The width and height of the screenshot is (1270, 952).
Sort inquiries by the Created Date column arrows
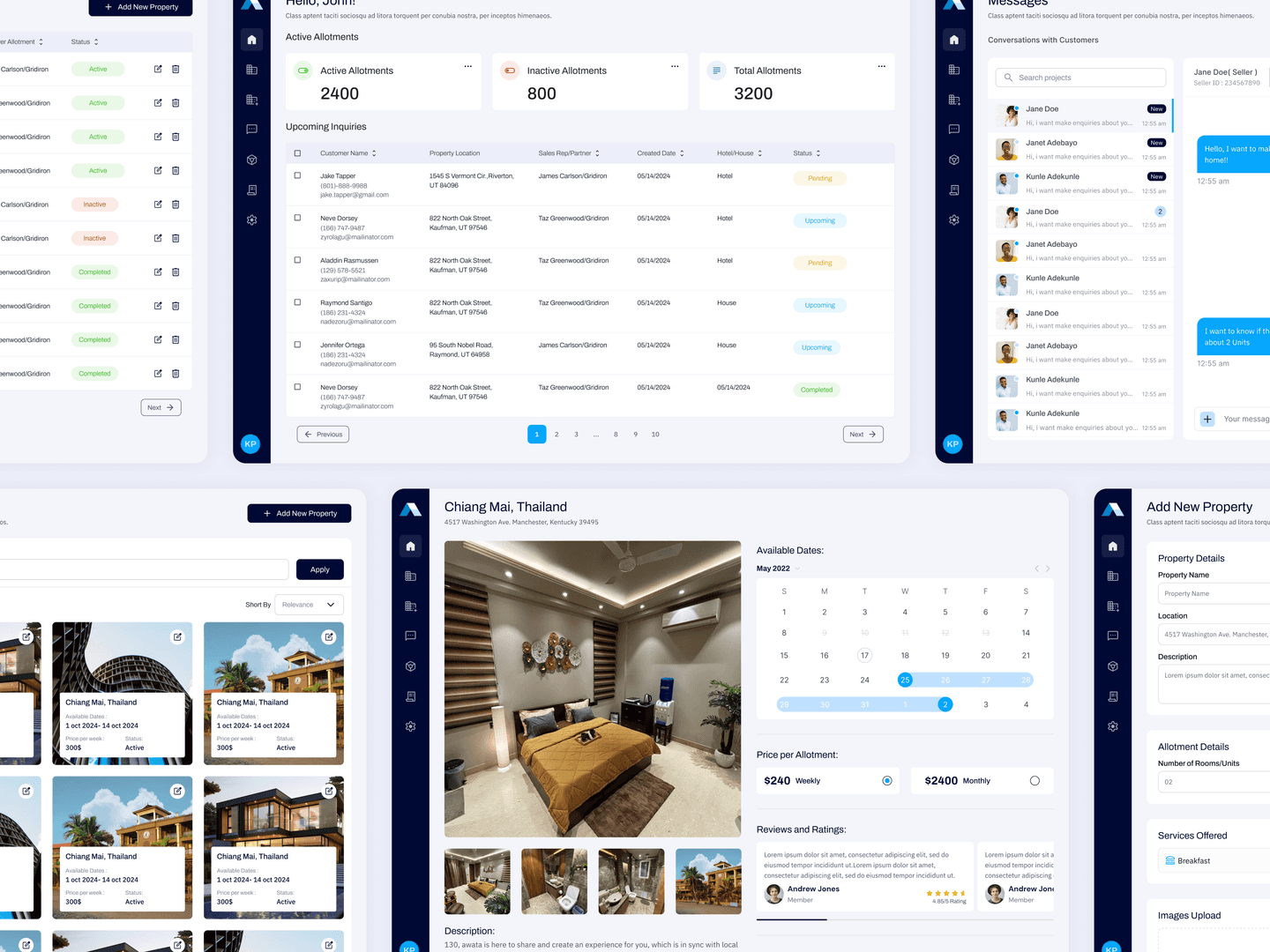click(x=682, y=153)
